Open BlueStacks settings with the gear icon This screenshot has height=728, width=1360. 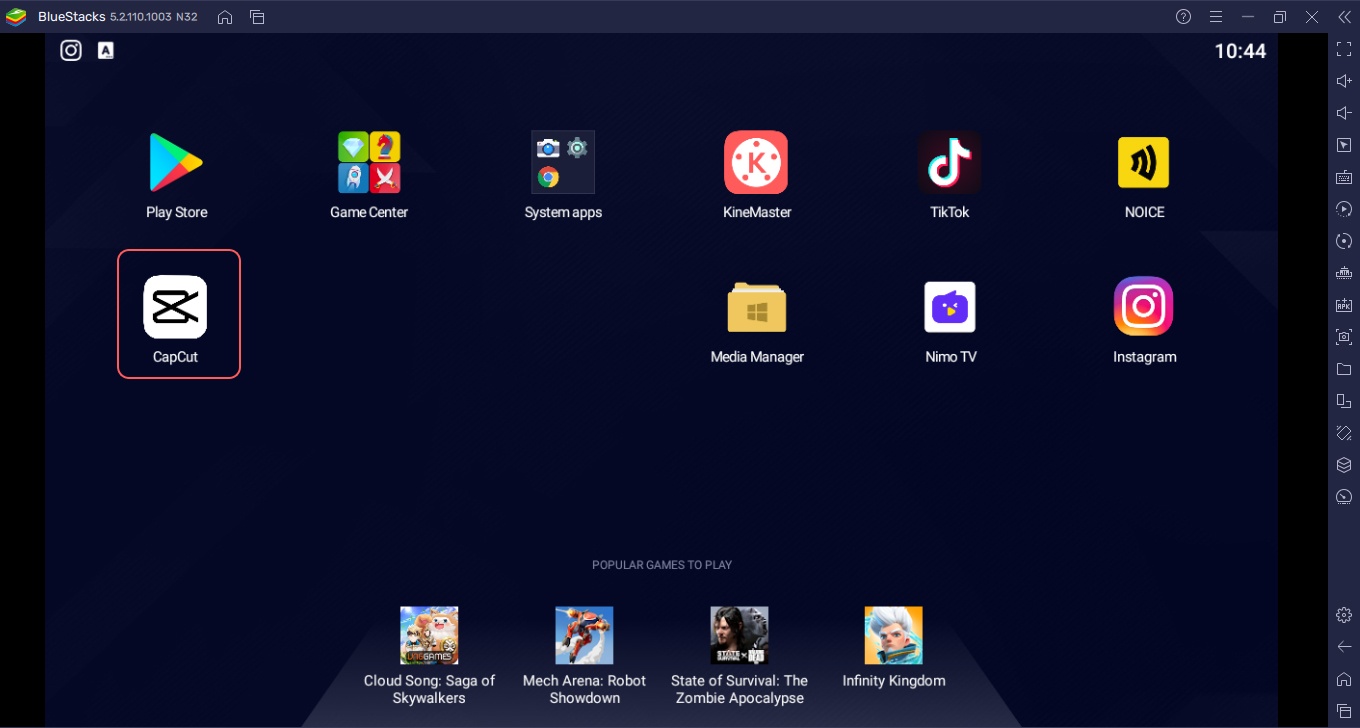point(1344,615)
